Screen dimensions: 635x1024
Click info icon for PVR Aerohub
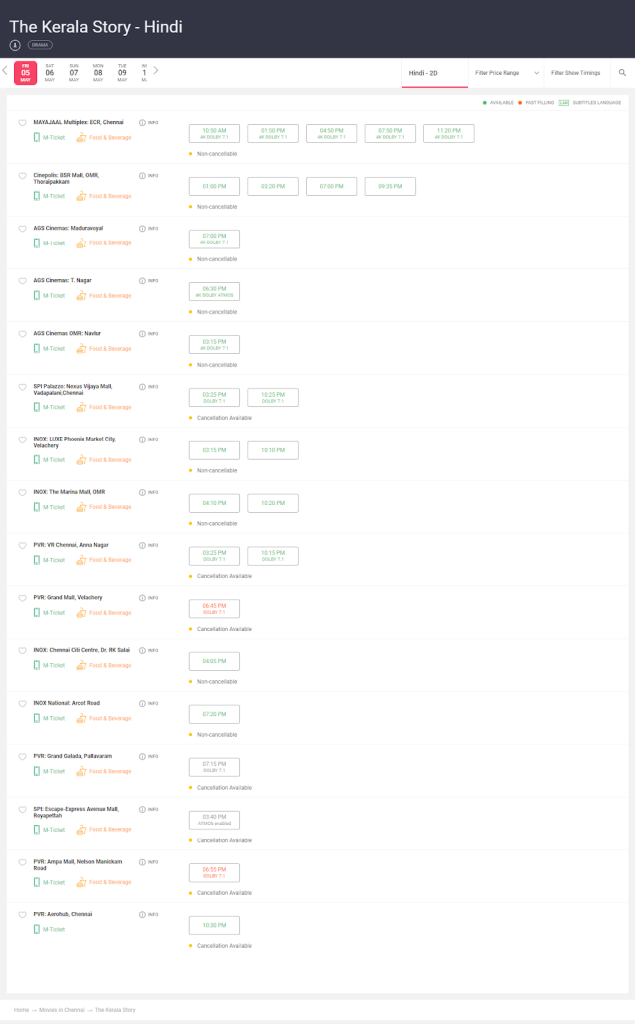click(x=142, y=914)
